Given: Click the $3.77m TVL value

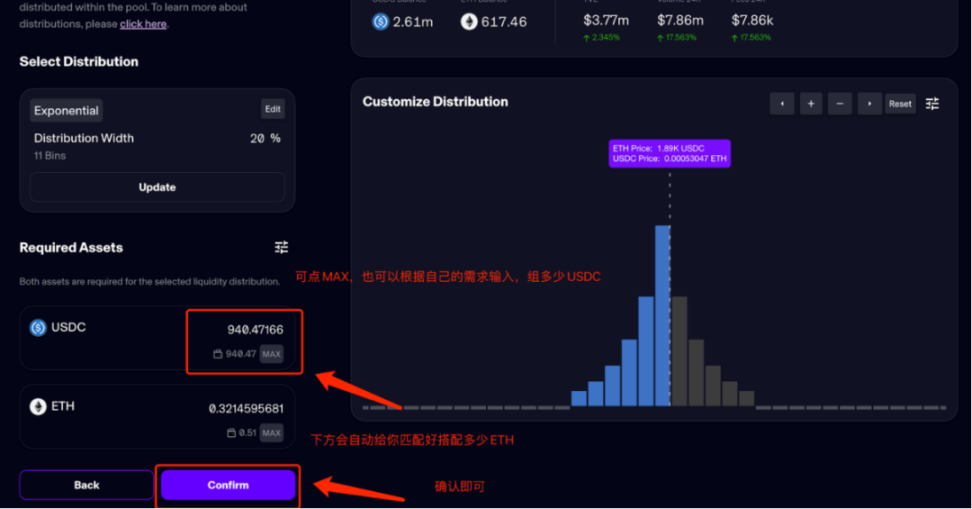Looking at the screenshot, I should point(606,20).
